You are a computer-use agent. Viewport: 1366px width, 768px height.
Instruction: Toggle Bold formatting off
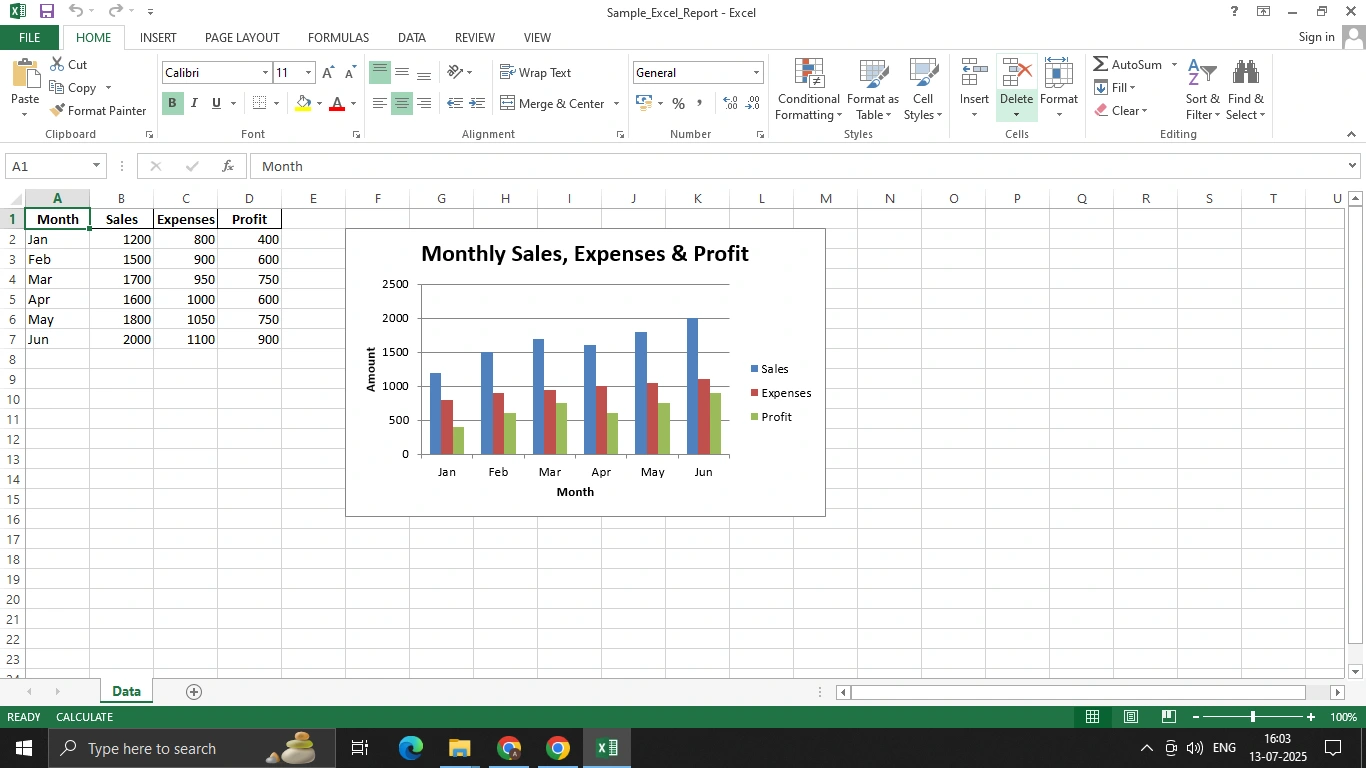pos(172,104)
